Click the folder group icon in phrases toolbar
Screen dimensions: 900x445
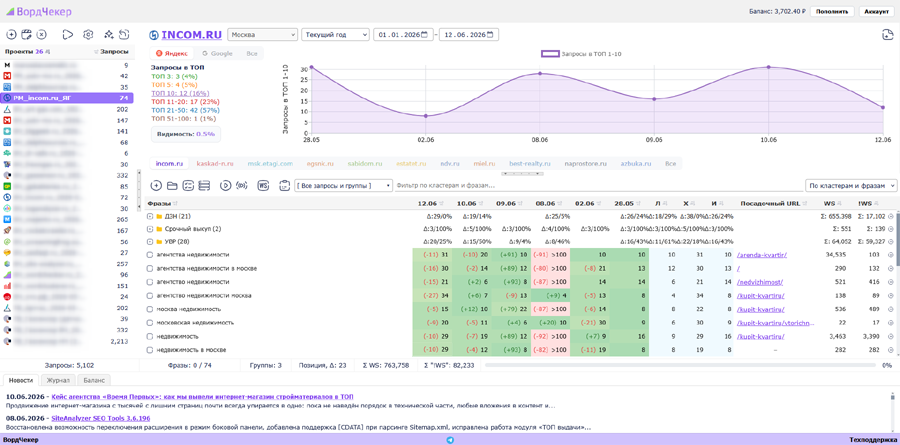coord(172,185)
